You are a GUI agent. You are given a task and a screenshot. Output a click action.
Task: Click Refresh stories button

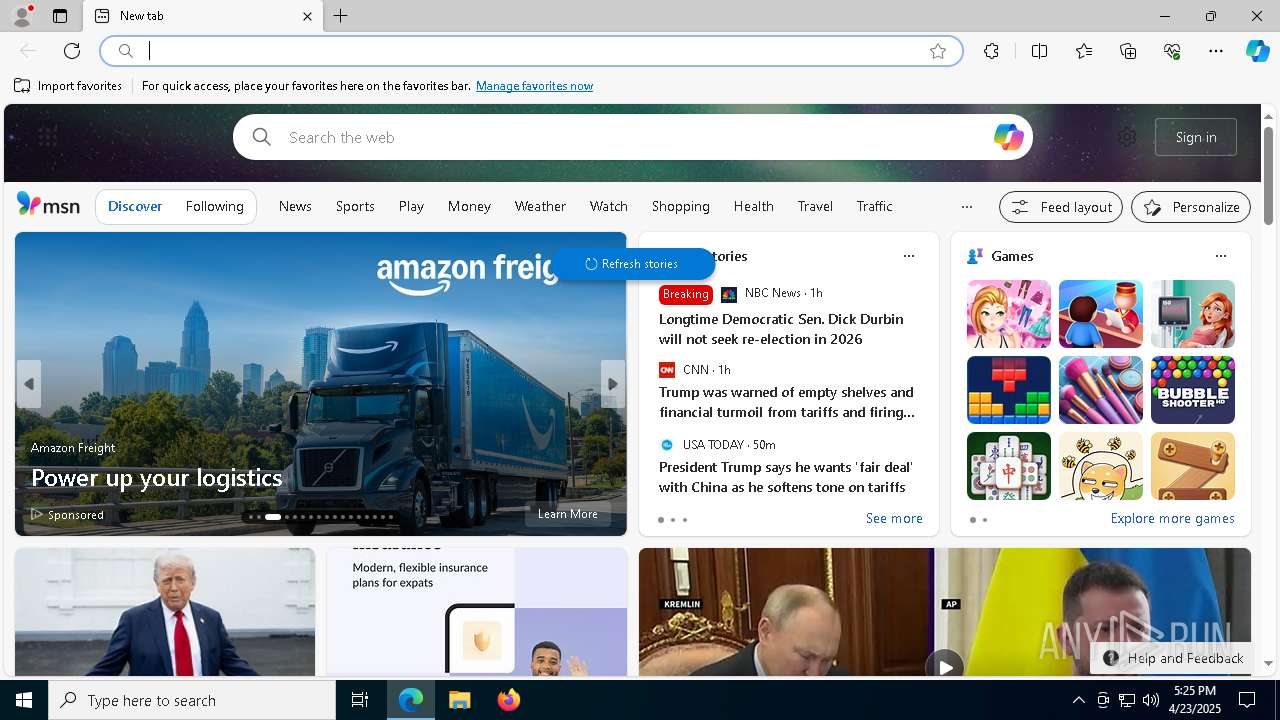point(632,264)
